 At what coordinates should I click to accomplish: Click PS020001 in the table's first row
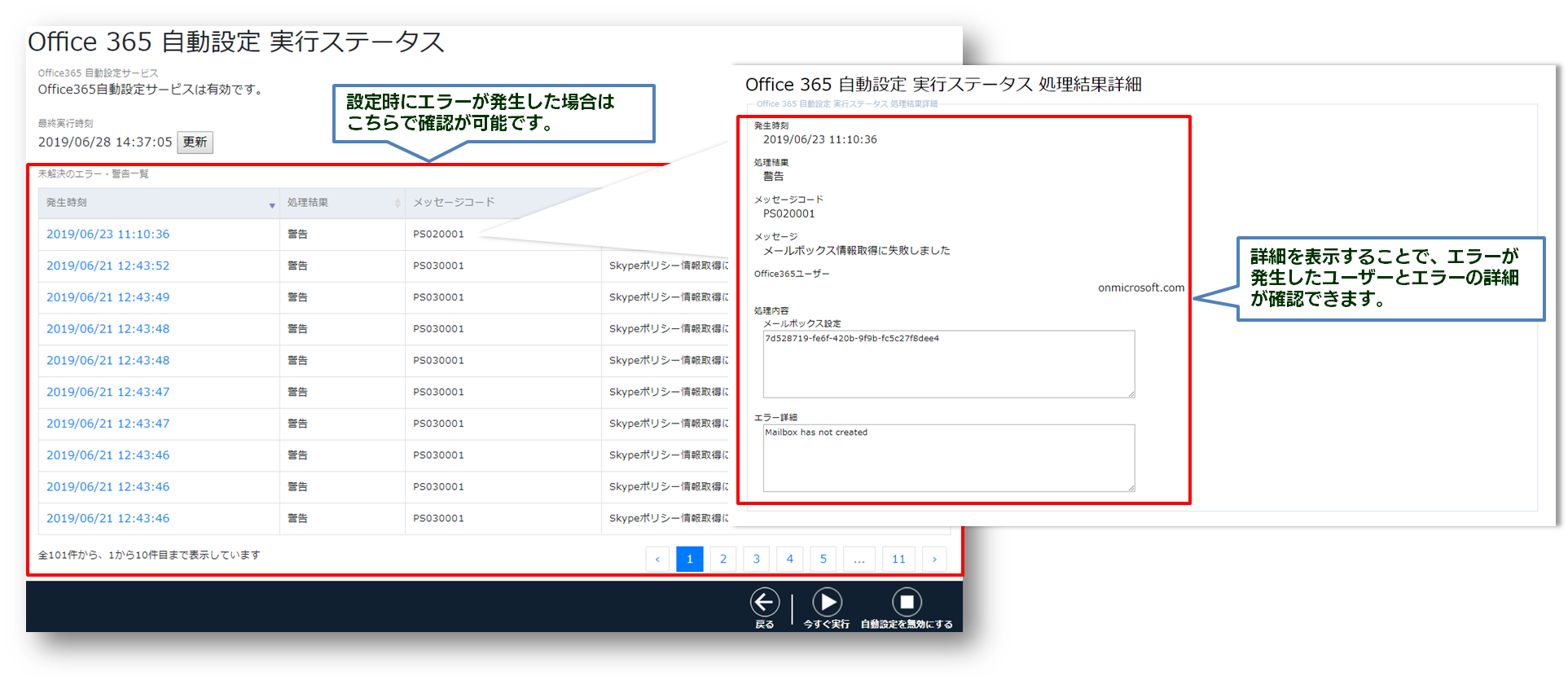[x=438, y=235]
